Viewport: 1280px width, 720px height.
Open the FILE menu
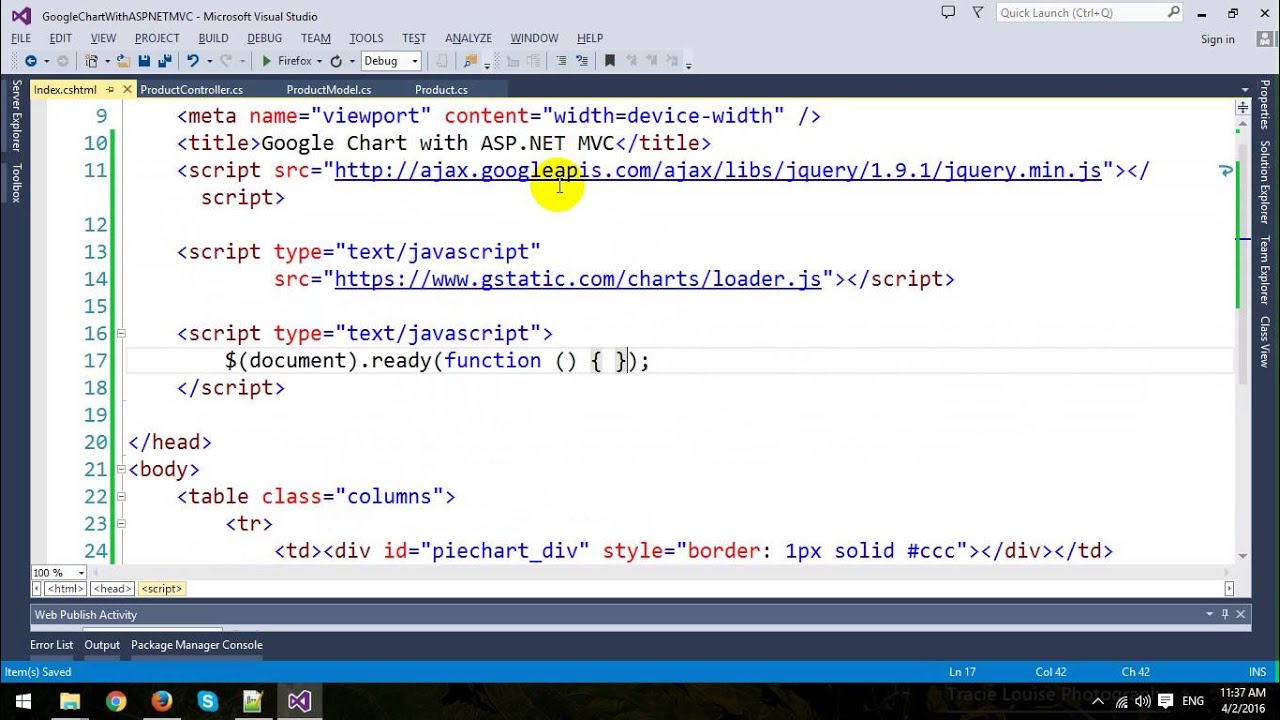(21, 38)
